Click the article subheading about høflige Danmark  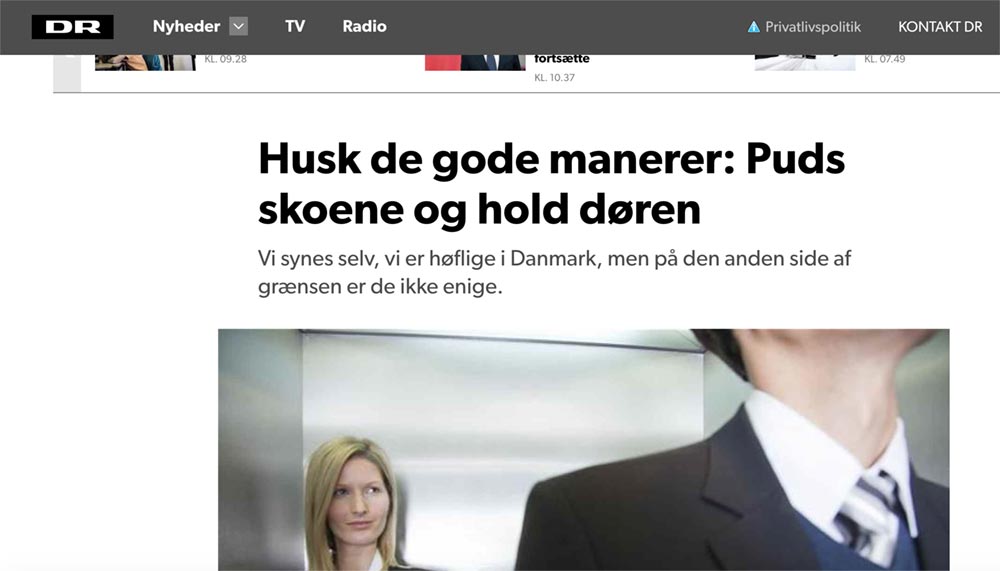pyautogui.click(x=554, y=272)
